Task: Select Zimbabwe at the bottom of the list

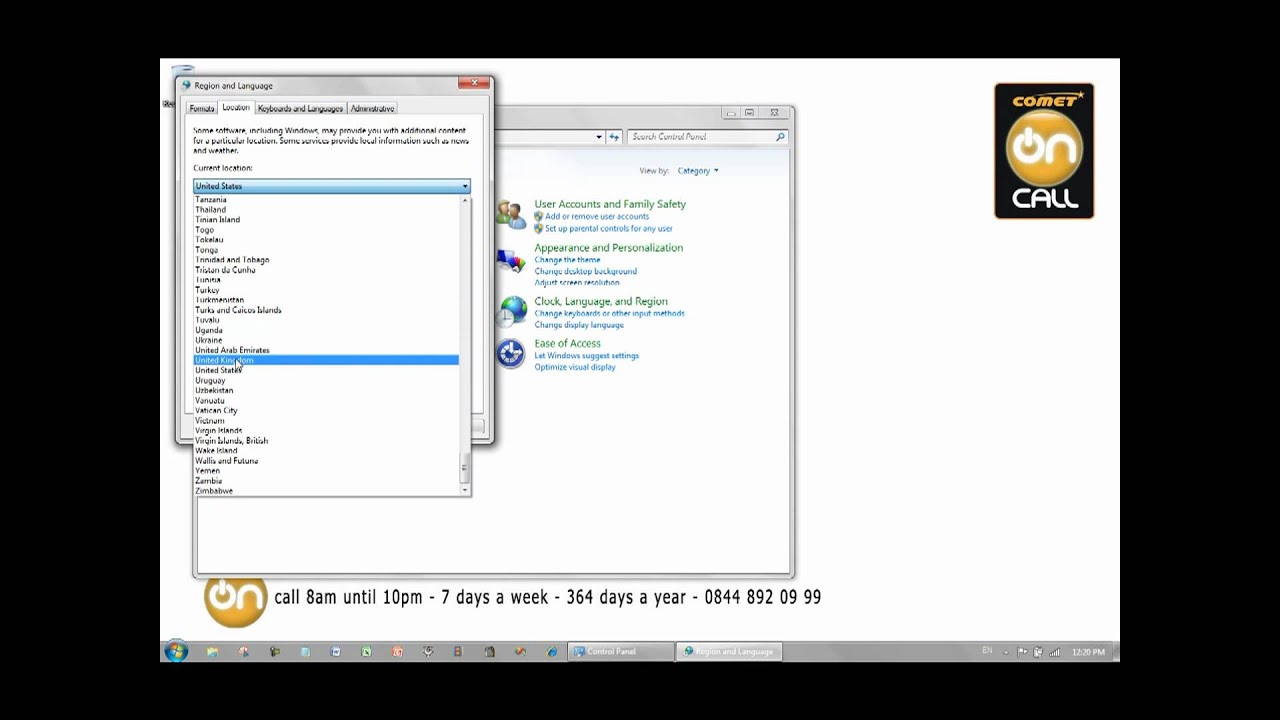Action: [x=326, y=491]
